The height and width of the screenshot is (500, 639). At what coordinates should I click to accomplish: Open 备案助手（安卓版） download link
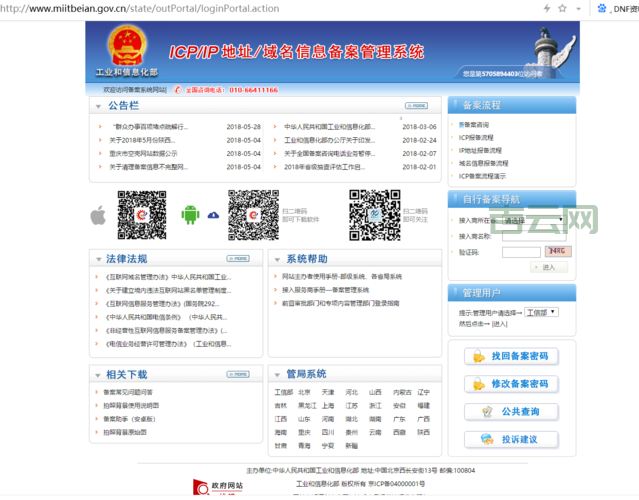(129, 419)
